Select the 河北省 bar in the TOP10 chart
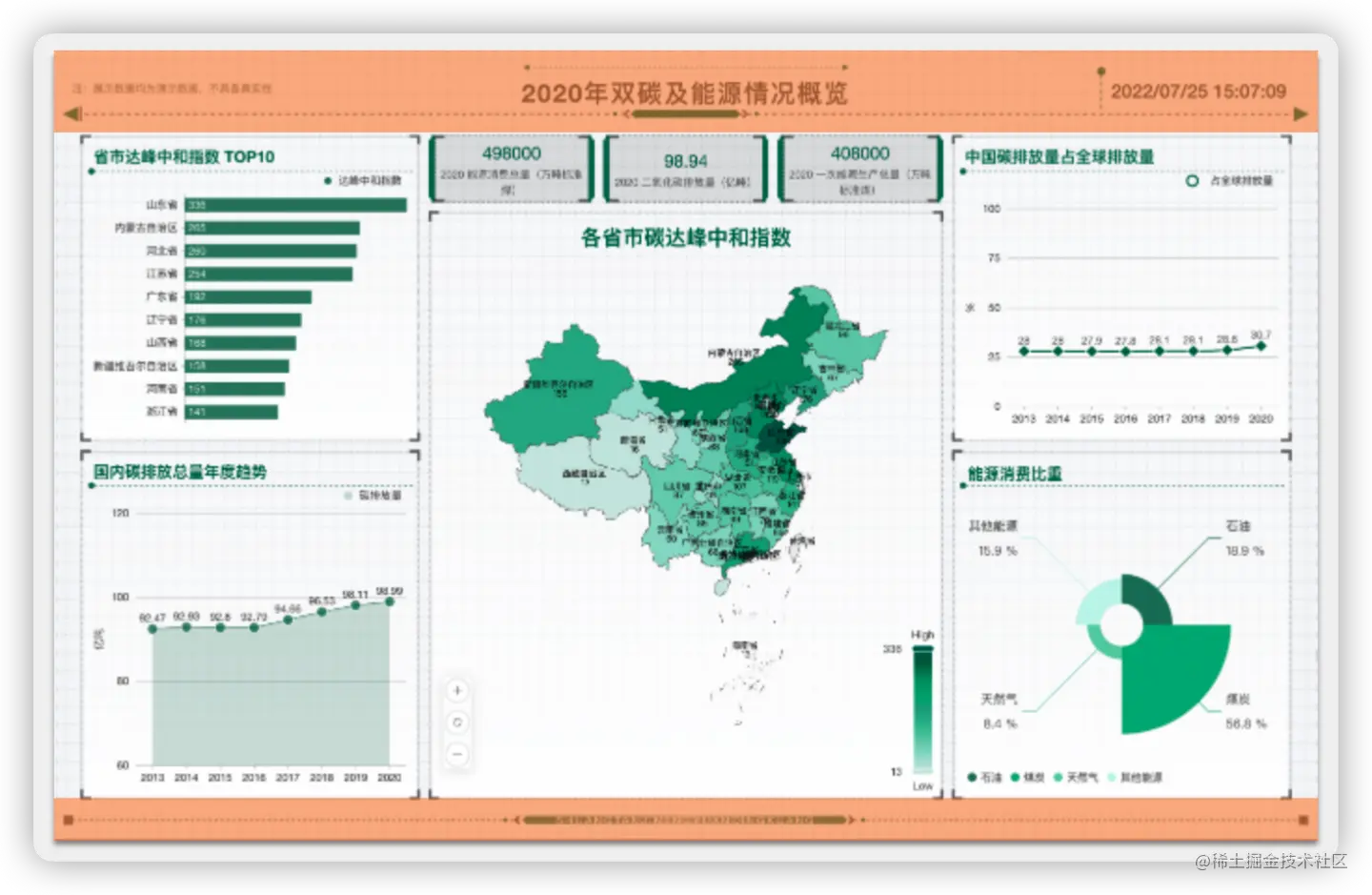This screenshot has width=1372, height=895. (x=271, y=251)
